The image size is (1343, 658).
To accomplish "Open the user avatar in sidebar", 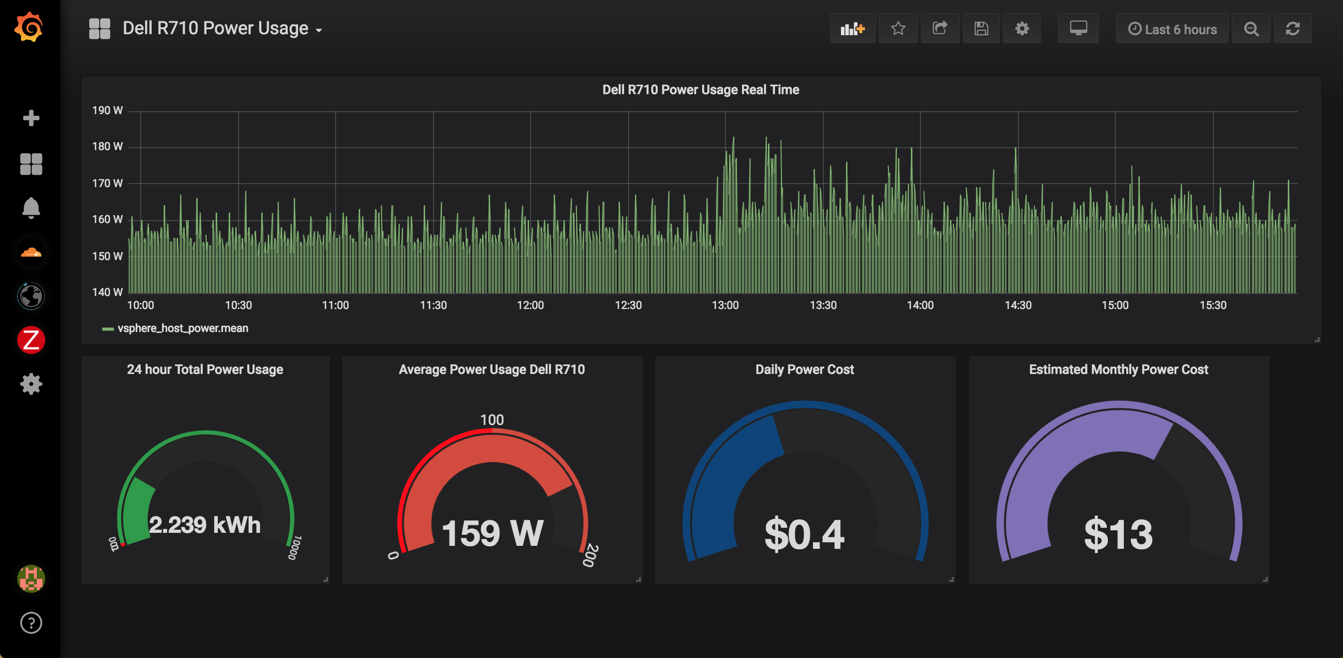I will pyautogui.click(x=31, y=578).
